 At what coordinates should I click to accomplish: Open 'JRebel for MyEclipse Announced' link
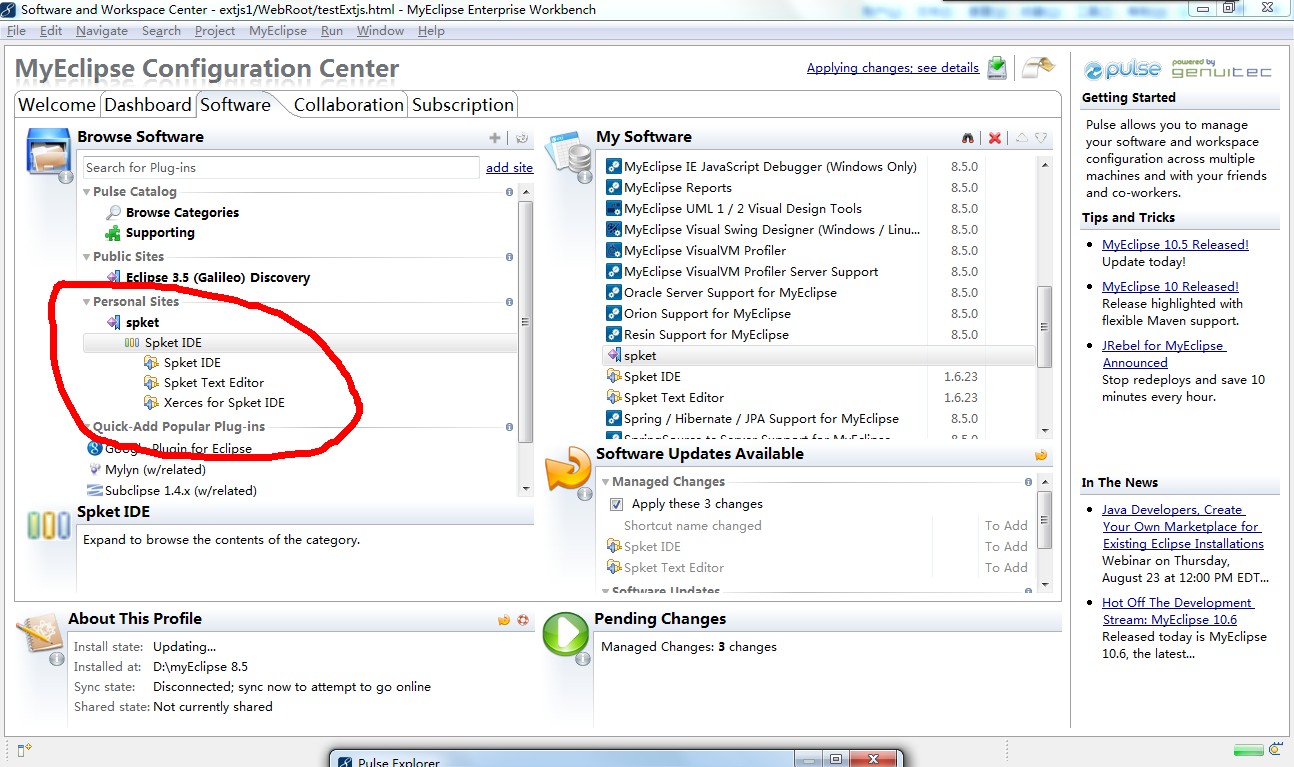(1163, 354)
